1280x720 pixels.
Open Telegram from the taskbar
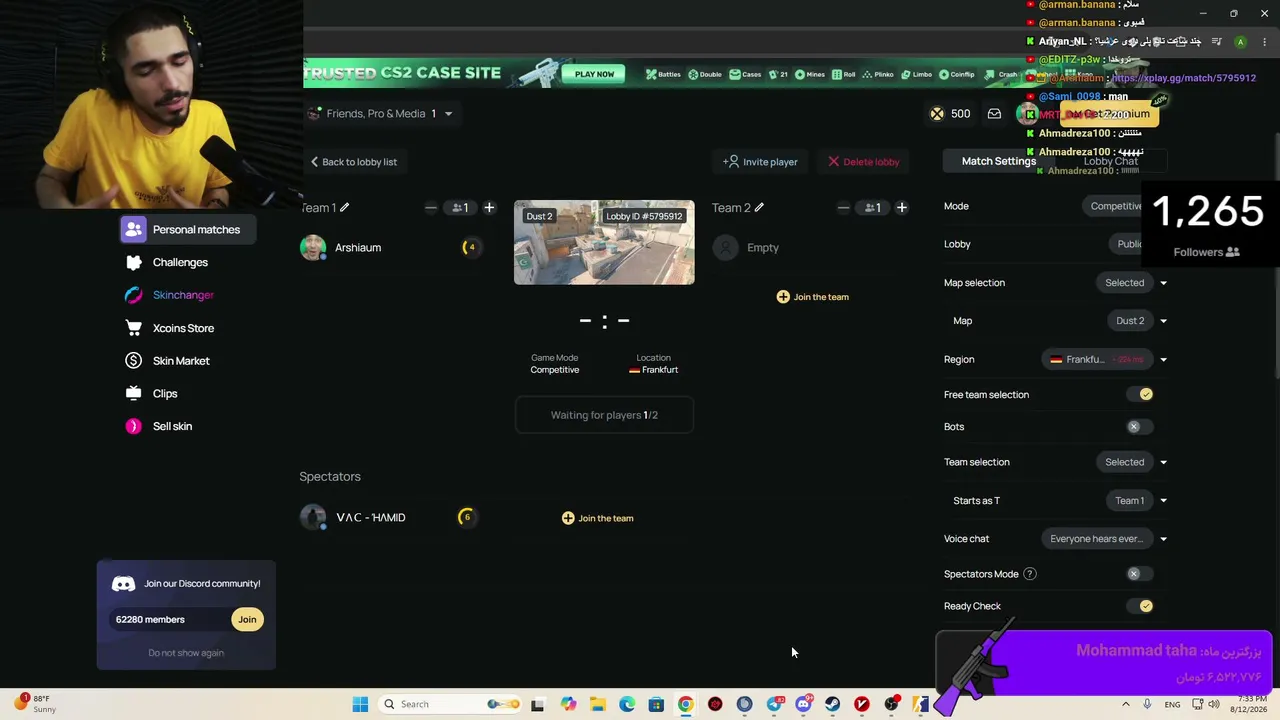click(x=774, y=704)
